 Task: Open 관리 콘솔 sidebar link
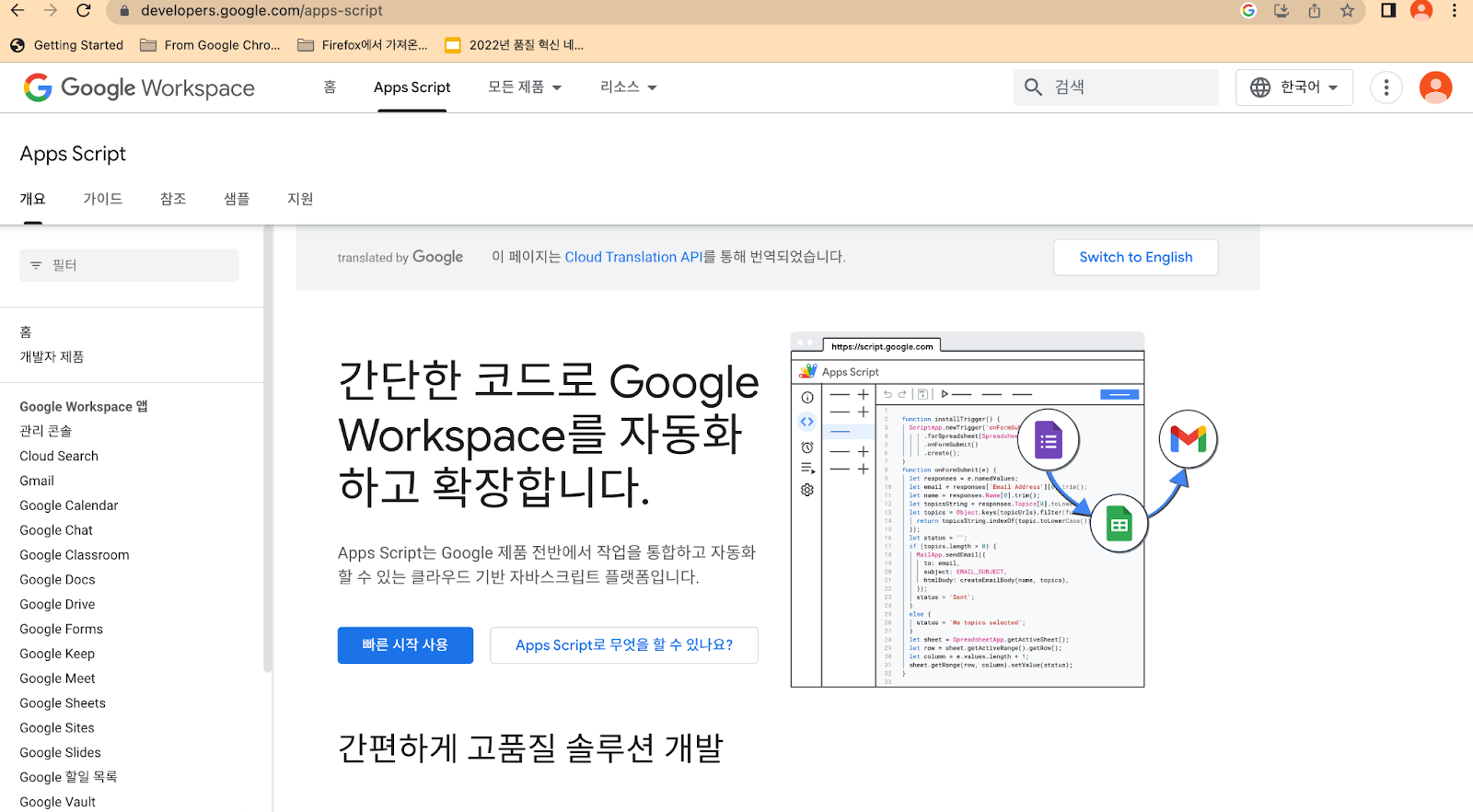(x=46, y=431)
